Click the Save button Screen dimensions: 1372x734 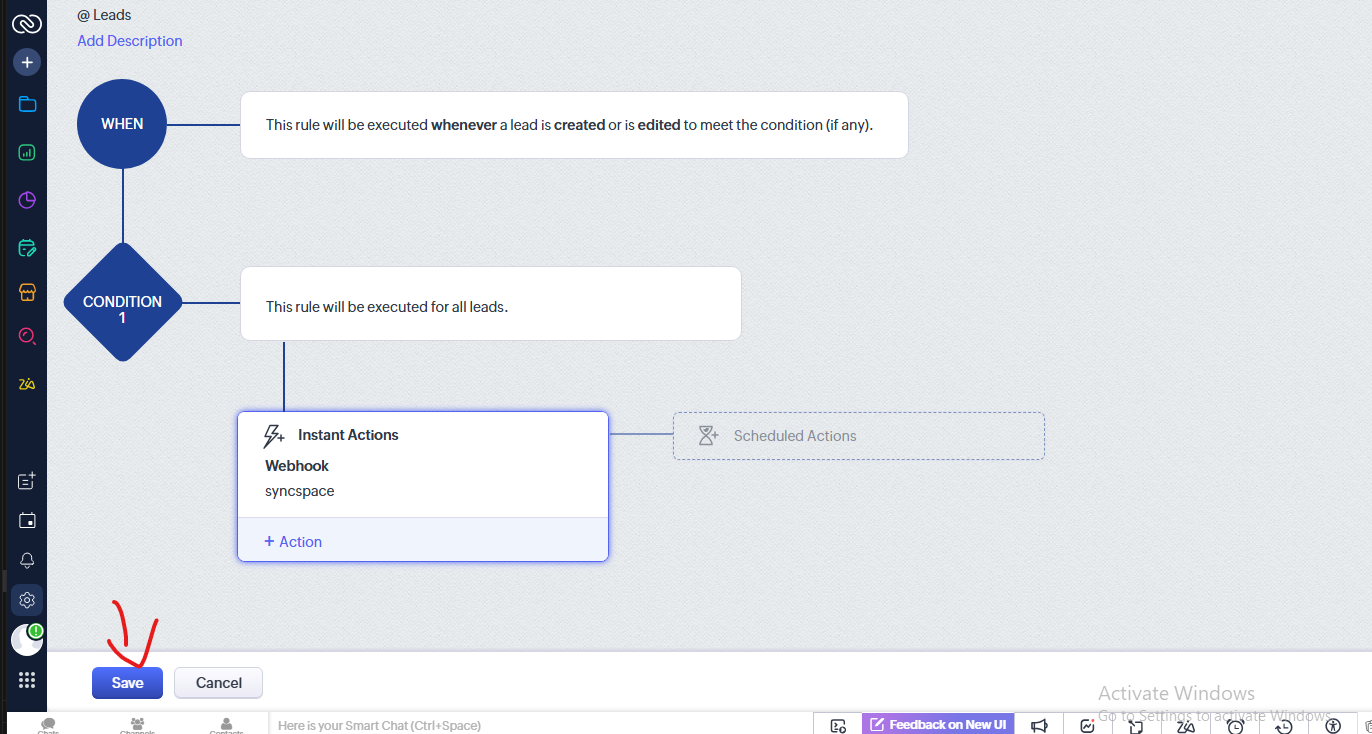click(127, 683)
